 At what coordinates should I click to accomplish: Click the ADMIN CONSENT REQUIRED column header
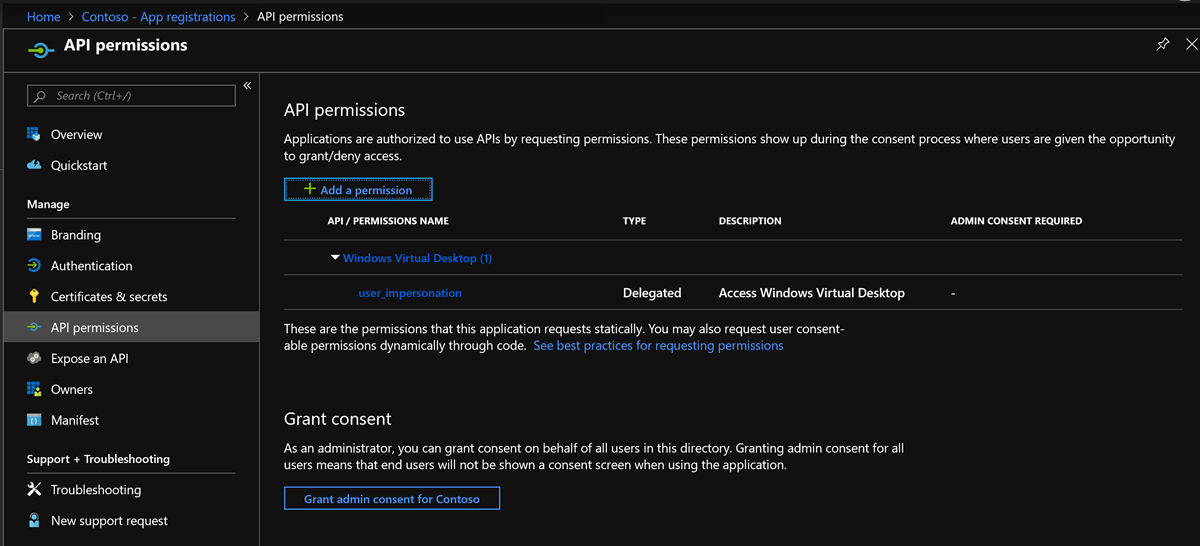pos(1016,221)
